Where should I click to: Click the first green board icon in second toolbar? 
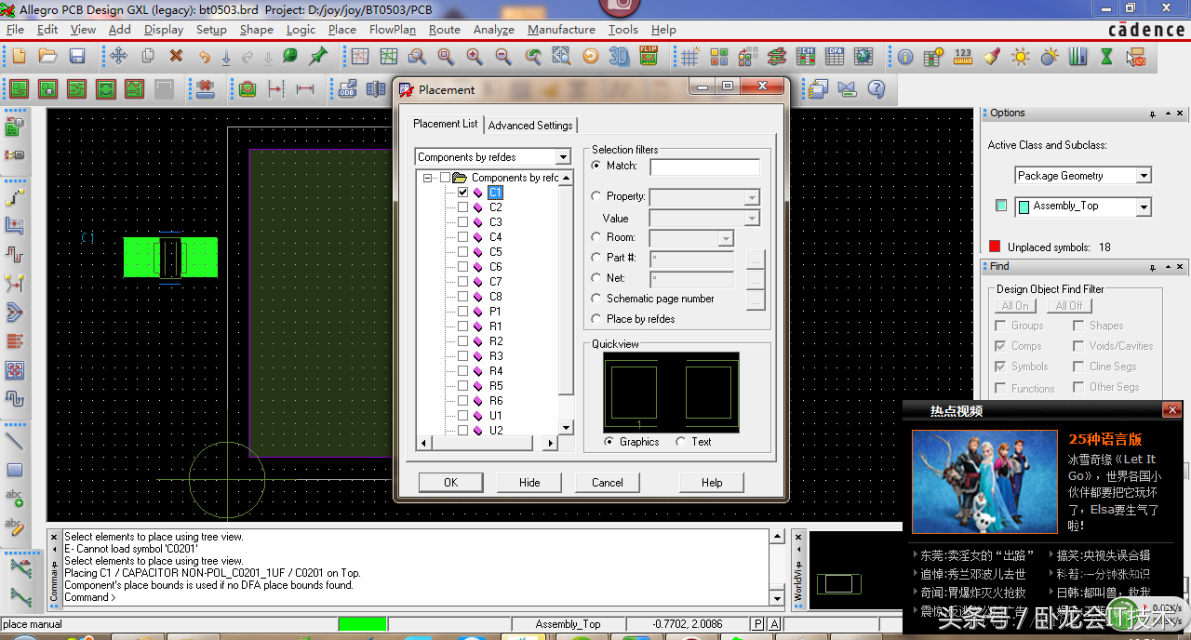pos(19,90)
